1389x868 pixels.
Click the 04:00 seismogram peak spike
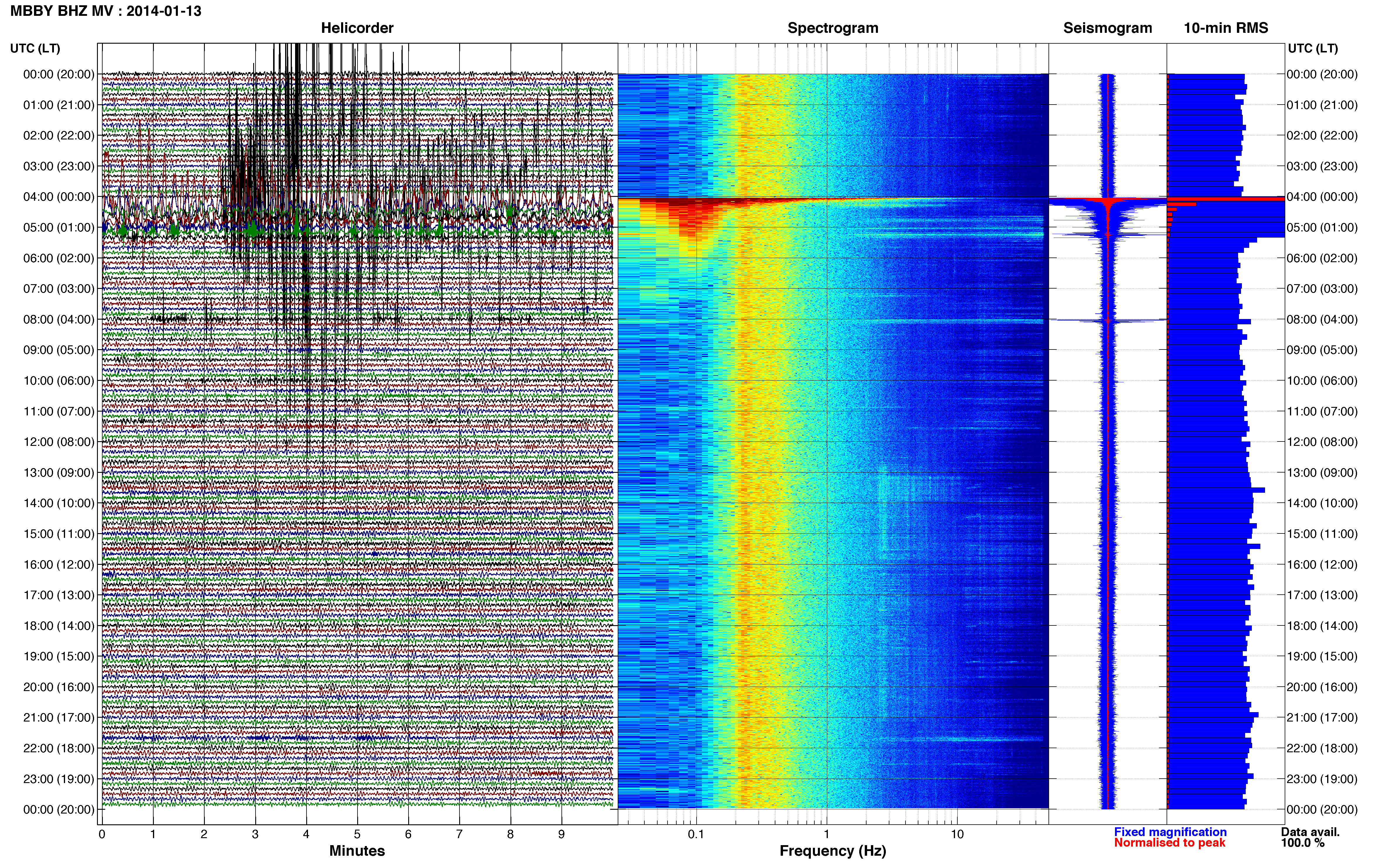[x=1108, y=201]
